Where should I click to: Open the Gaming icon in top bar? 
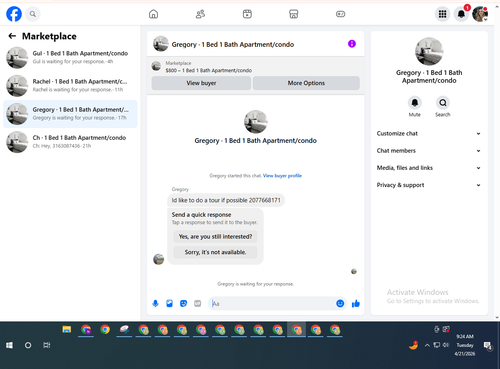click(340, 14)
